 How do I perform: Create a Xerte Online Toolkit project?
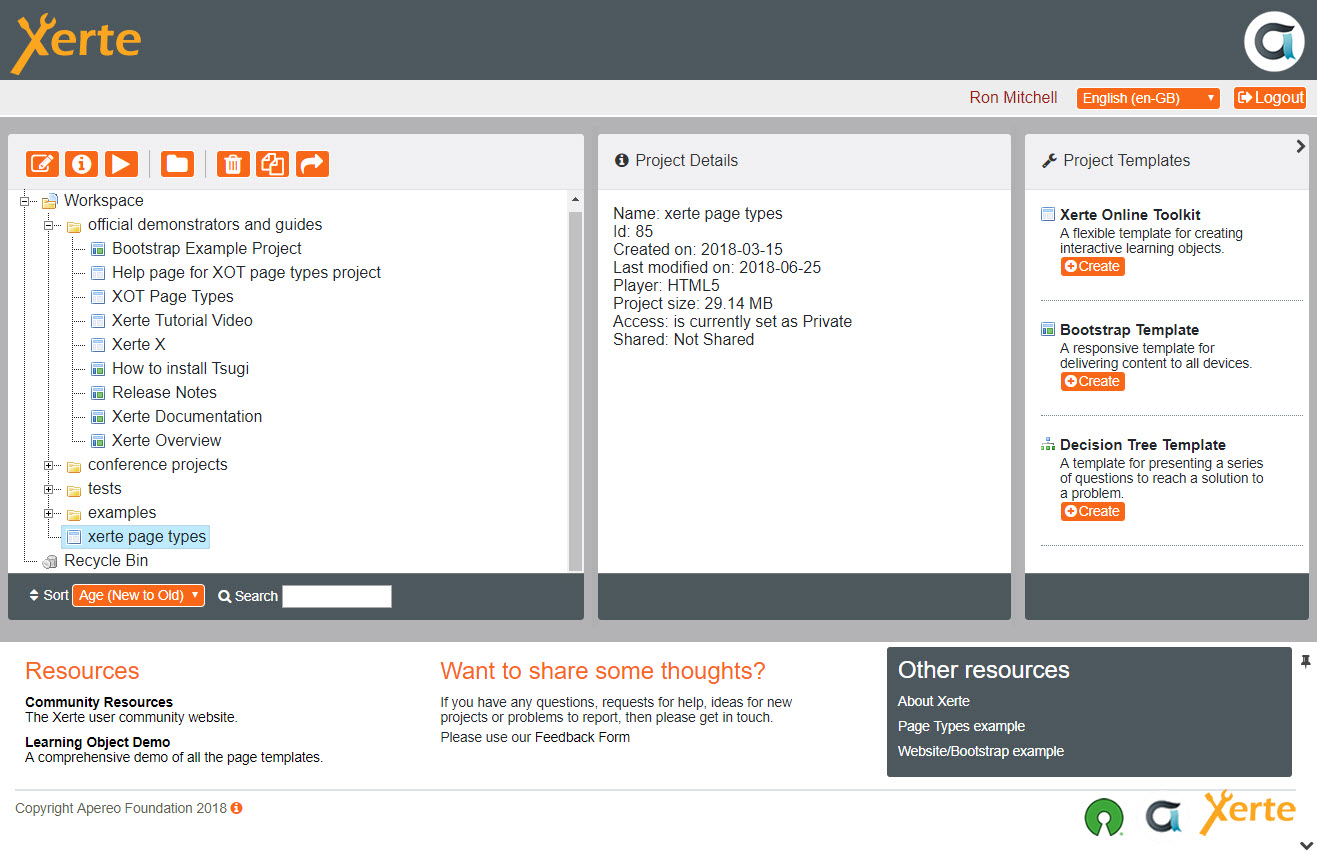tap(1092, 266)
